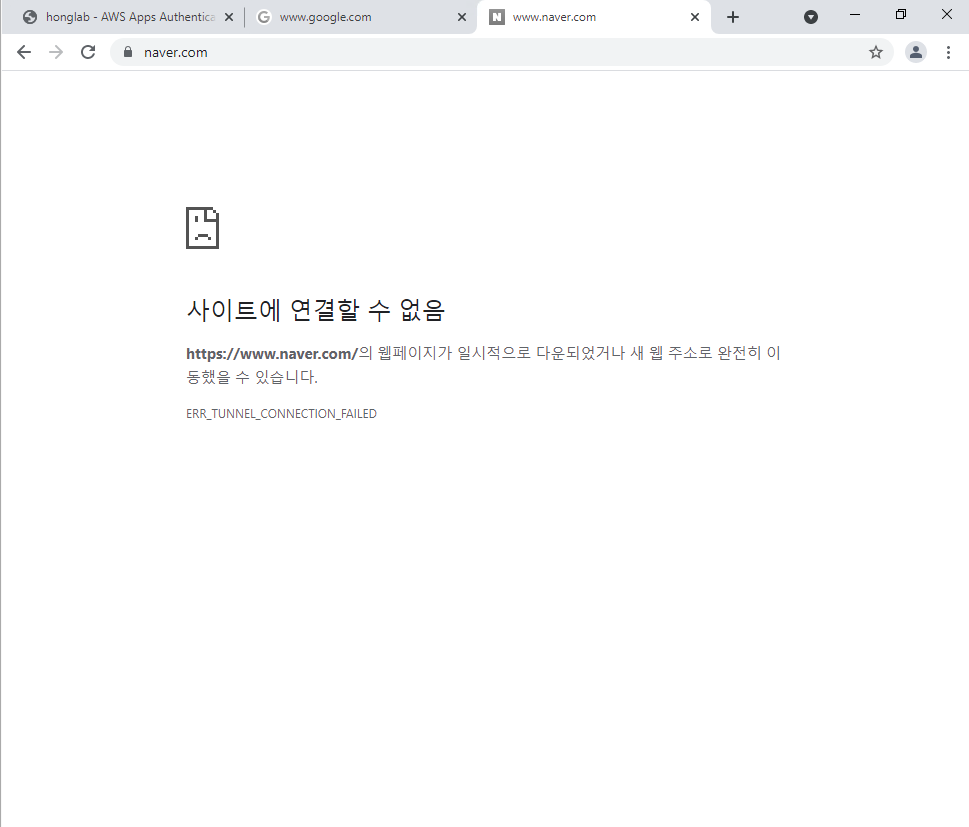Reload the naver.com page

coord(88,53)
